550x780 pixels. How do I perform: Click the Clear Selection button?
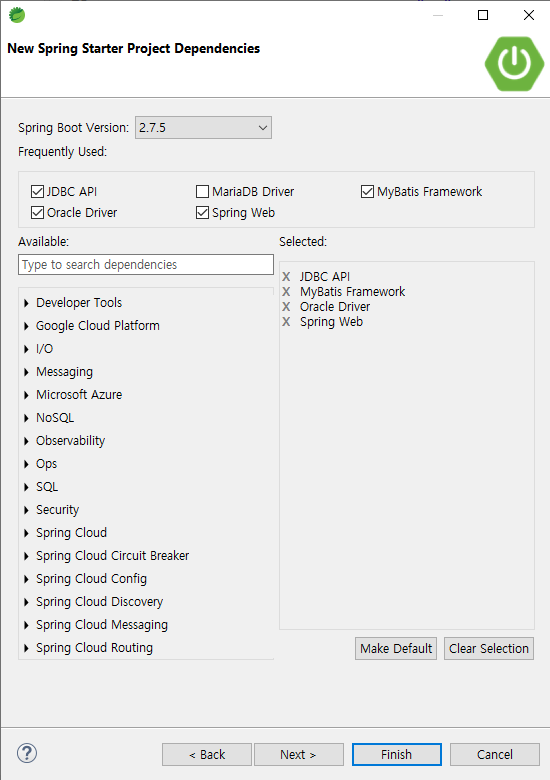tap(489, 649)
